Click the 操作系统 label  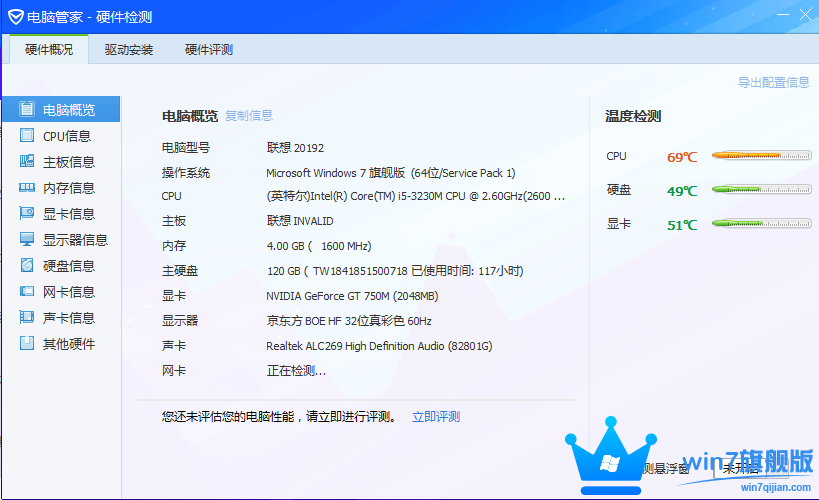click(186, 173)
